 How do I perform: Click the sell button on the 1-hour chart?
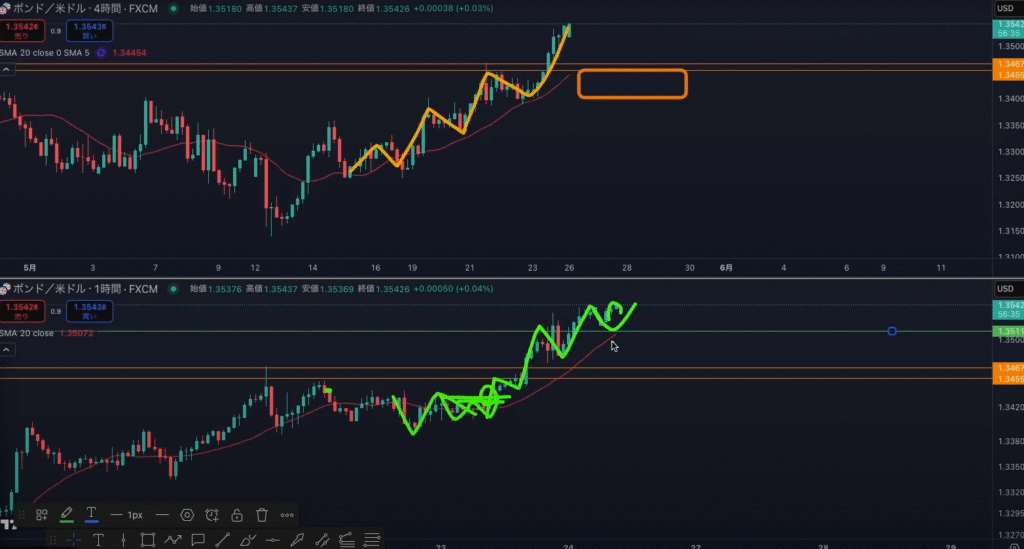tap(22, 311)
